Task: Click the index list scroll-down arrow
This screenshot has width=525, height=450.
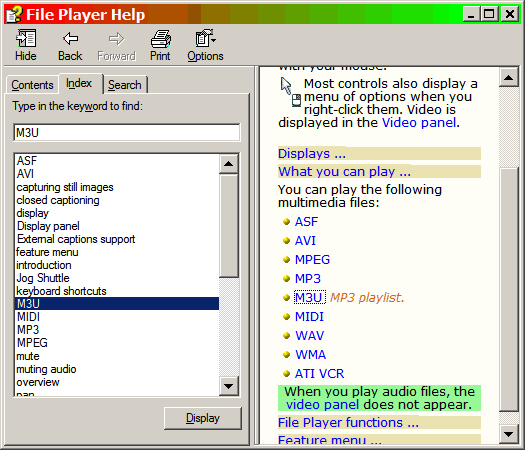Action: pyautogui.click(x=229, y=386)
